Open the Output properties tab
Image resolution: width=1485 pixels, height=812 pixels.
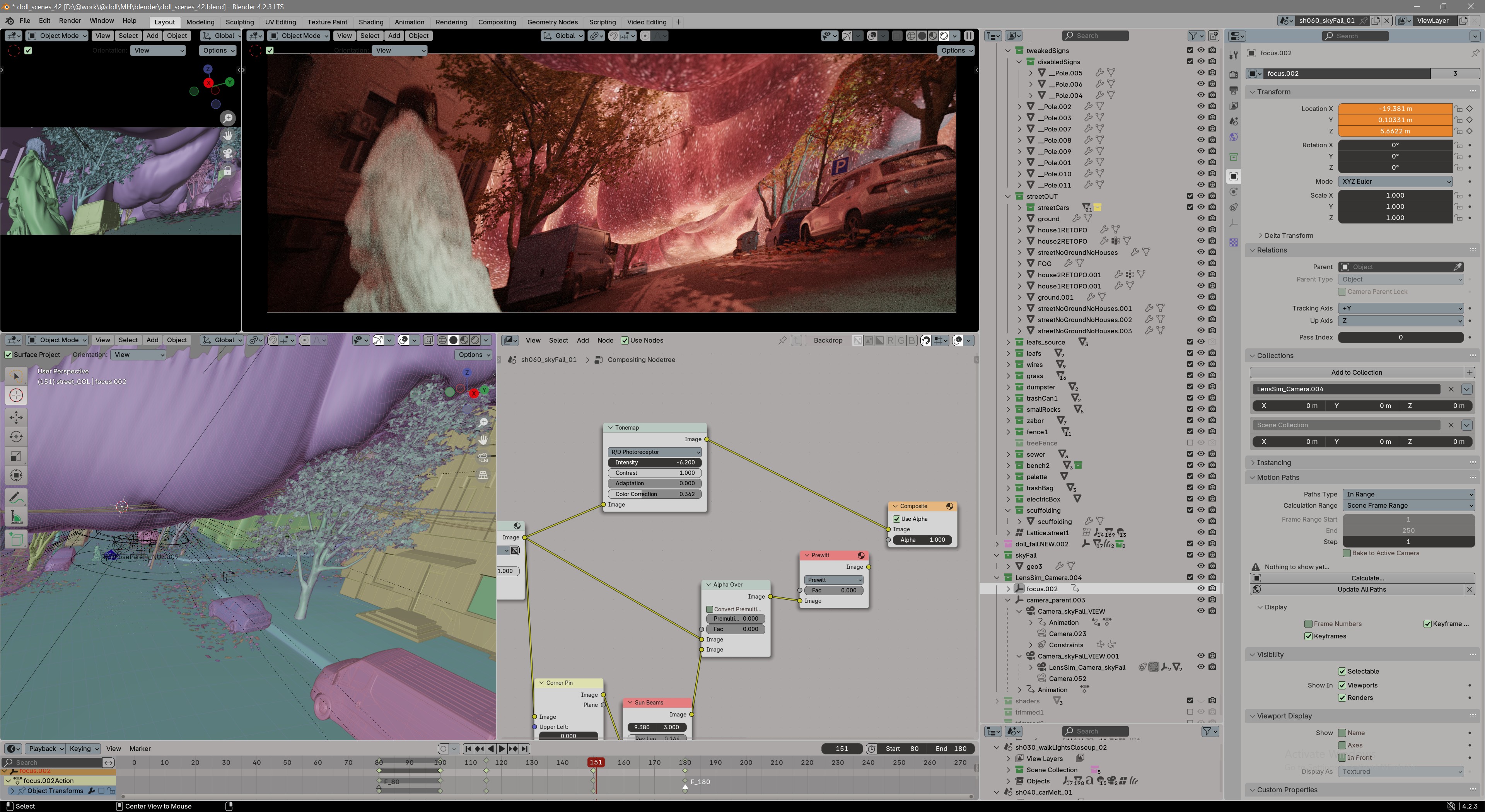click(1234, 90)
